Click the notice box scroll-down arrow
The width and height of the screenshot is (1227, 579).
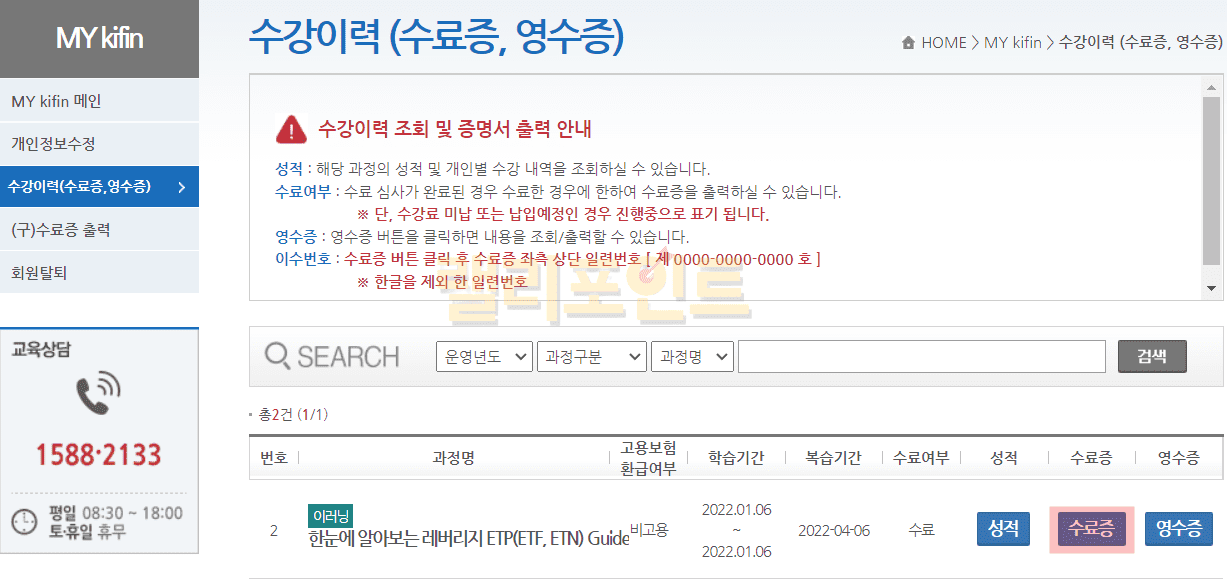[x=1213, y=288]
